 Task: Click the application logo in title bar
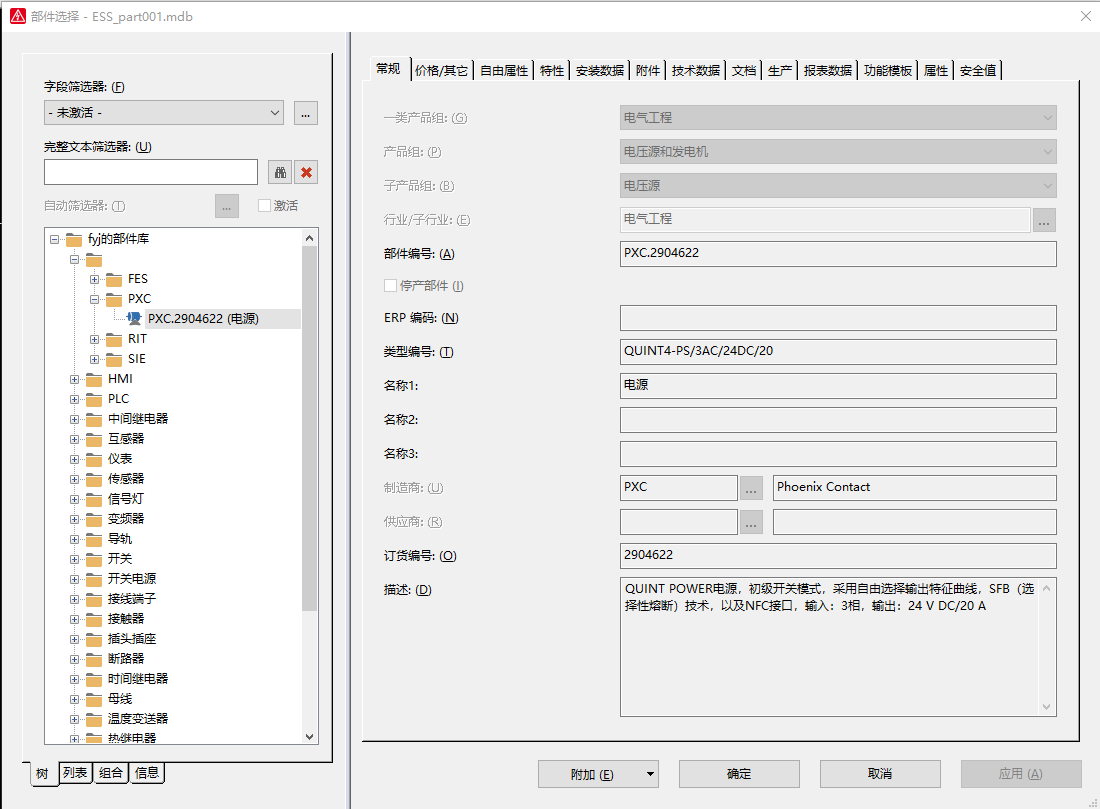[x=18, y=16]
